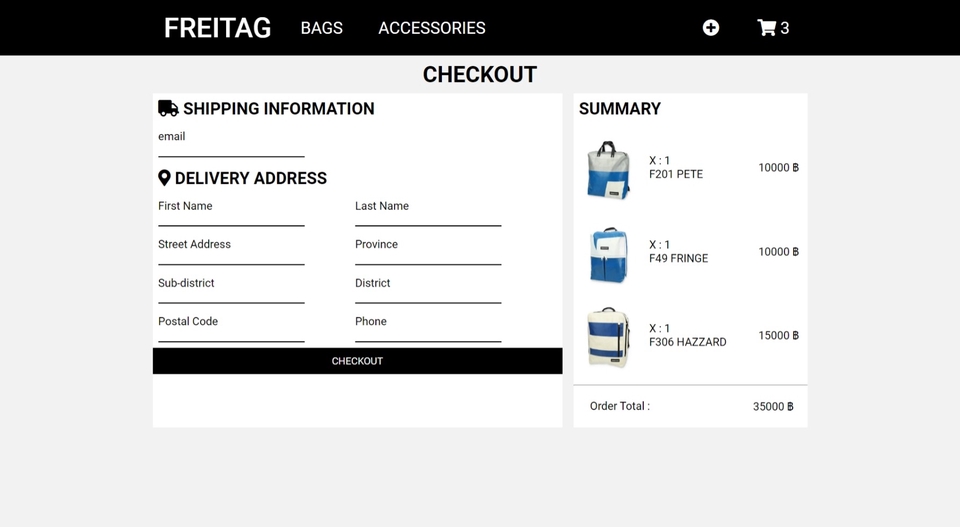Focus the Postal Code field
Screen dimensions: 960x527
pyautogui.click(x=231, y=335)
